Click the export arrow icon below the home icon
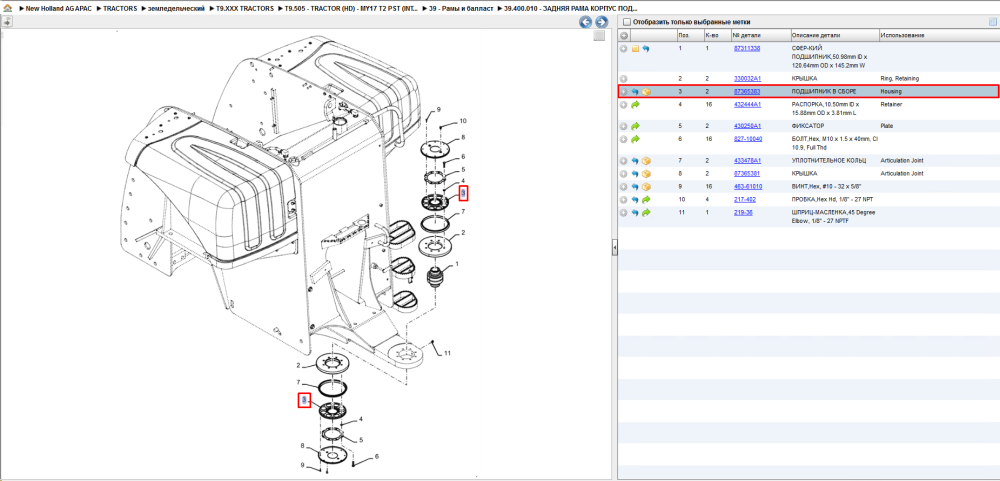The height and width of the screenshot is (481, 1000). [x=7, y=22]
